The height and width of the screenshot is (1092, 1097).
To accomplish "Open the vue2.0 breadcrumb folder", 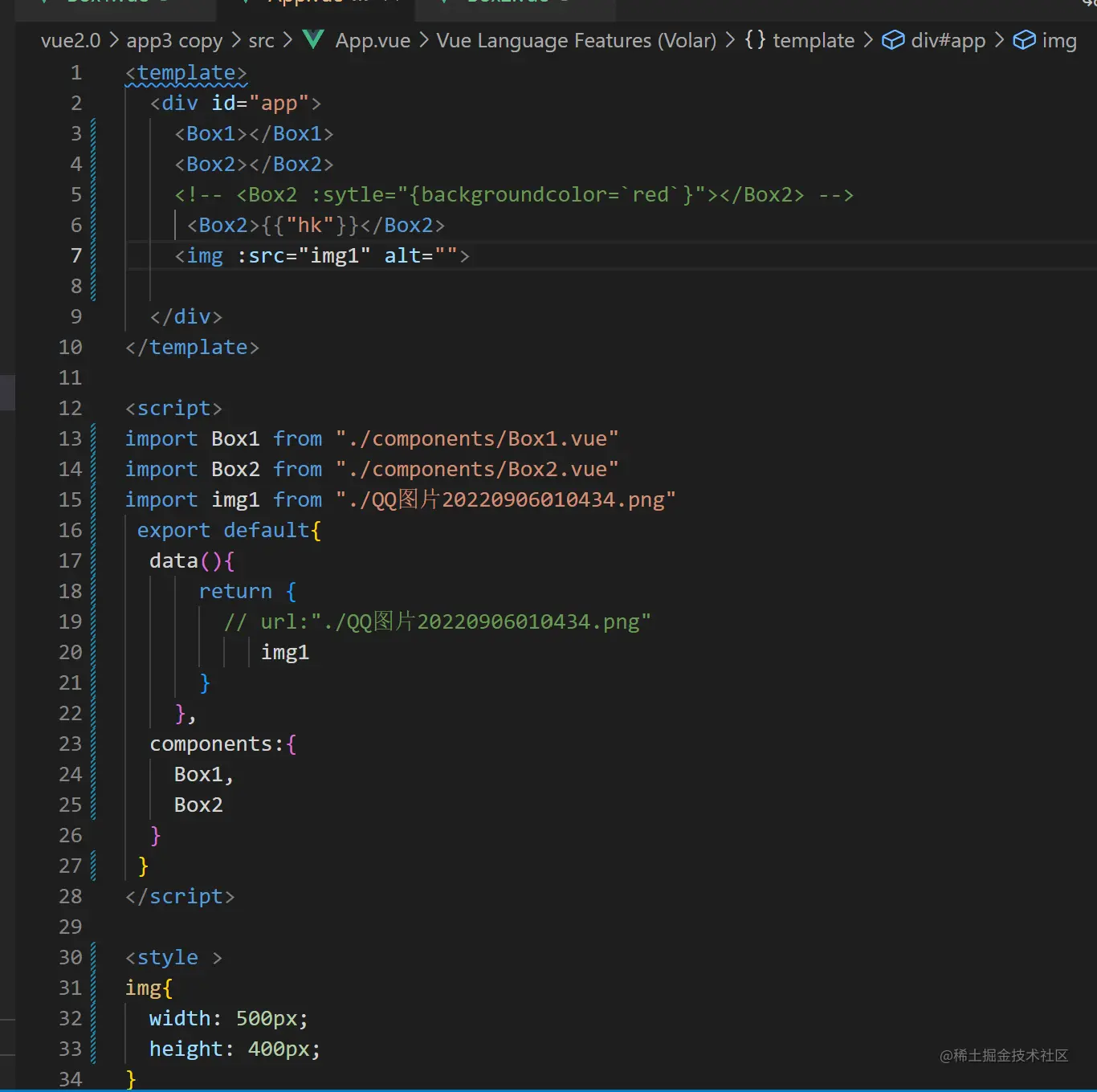I will [x=71, y=40].
